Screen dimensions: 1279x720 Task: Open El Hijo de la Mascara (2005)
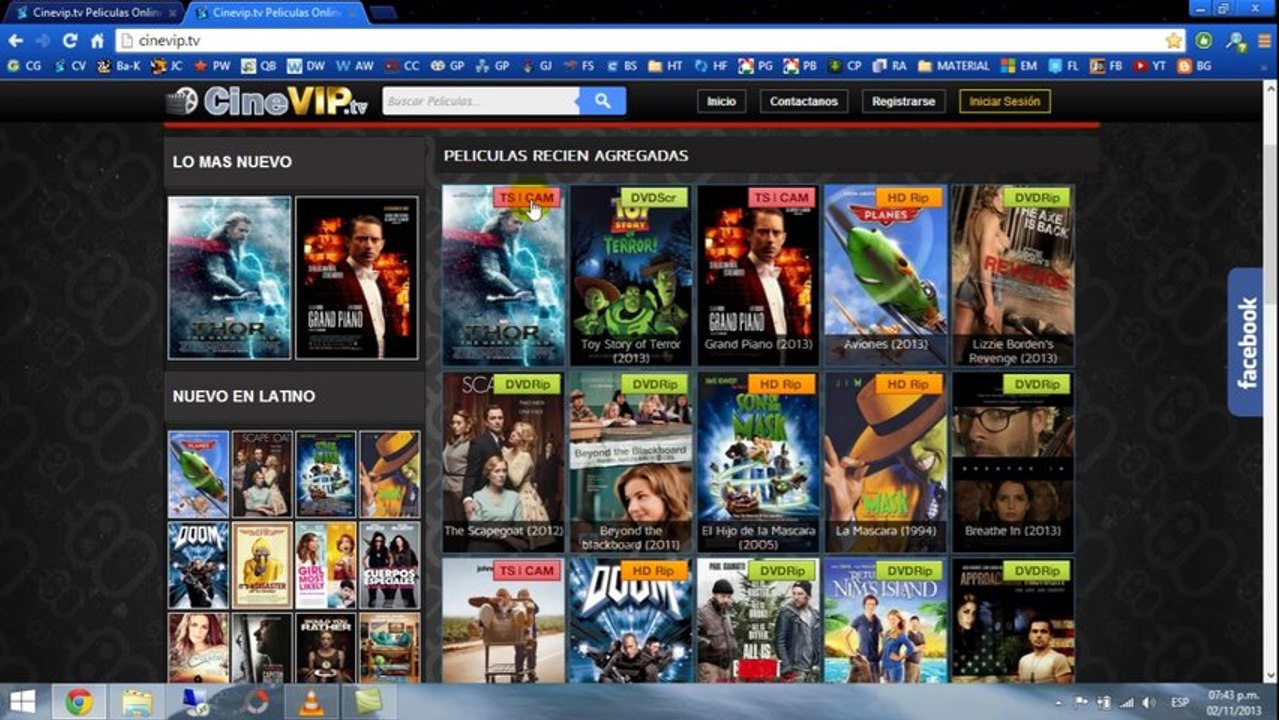pos(758,462)
